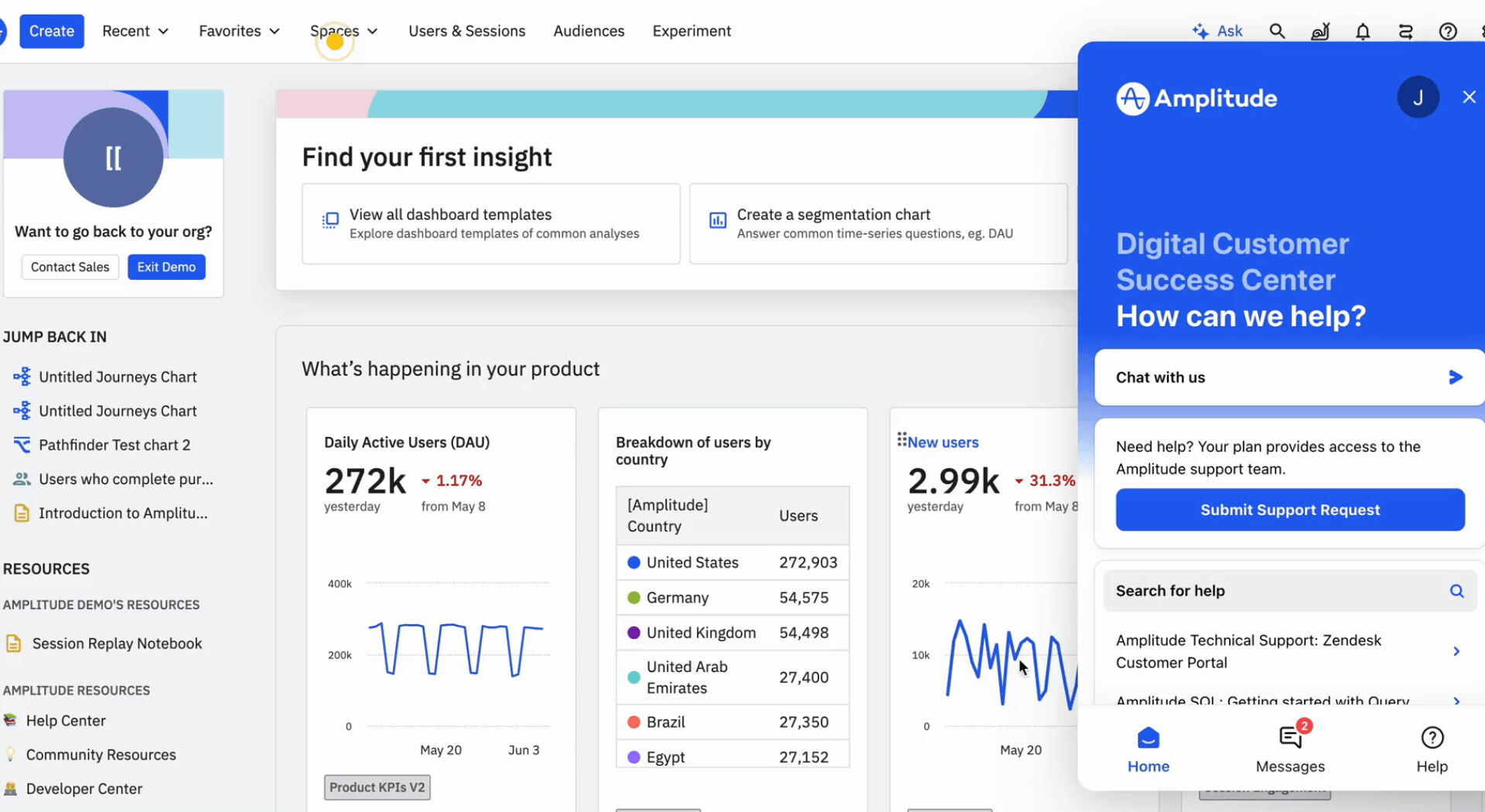The width and height of the screenshot is (1485, 812).
Task: Click the United States blue color dot
Action: (633, 563)
